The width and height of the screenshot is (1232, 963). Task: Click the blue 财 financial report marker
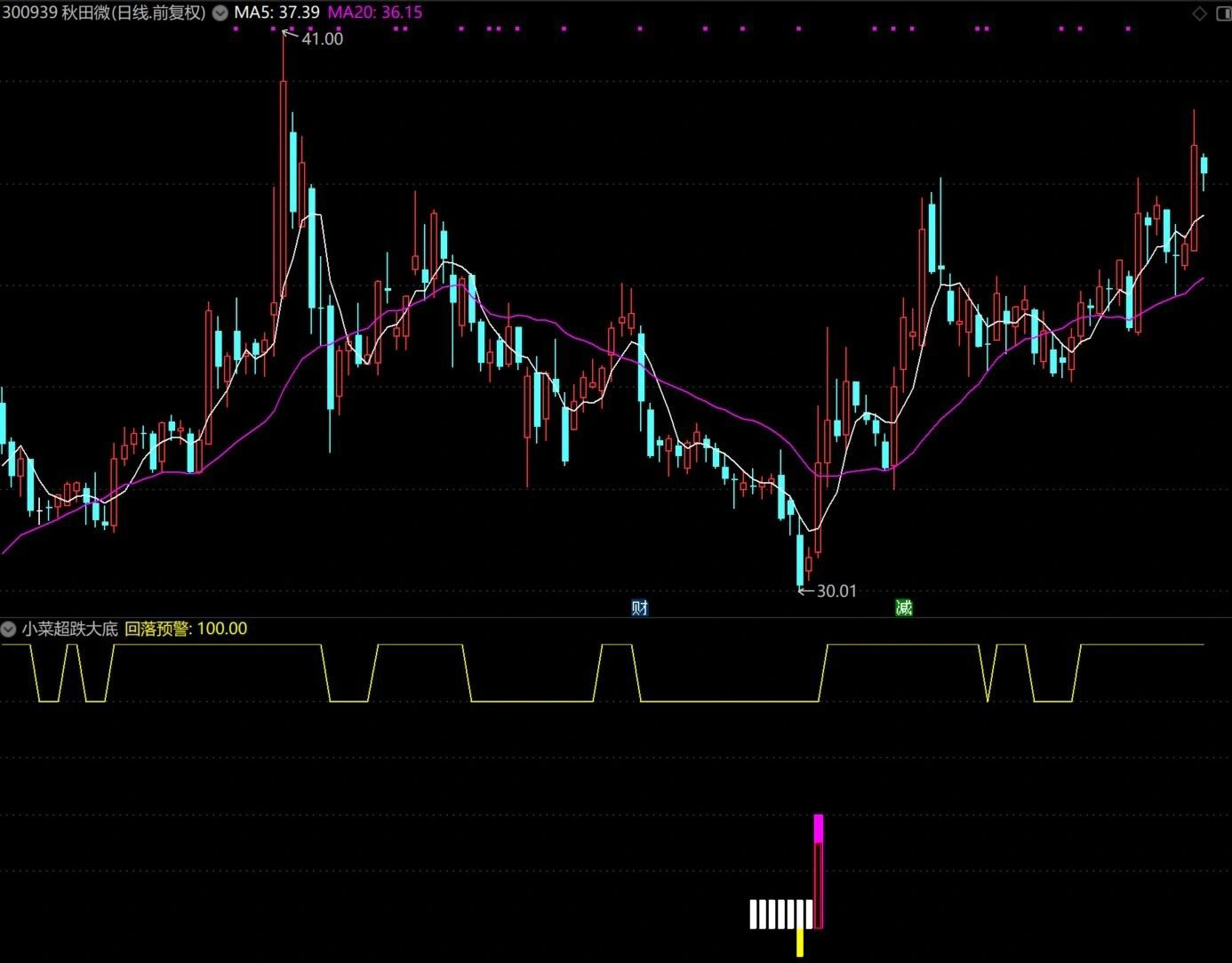pyautogui.click(x=639, y=608)
